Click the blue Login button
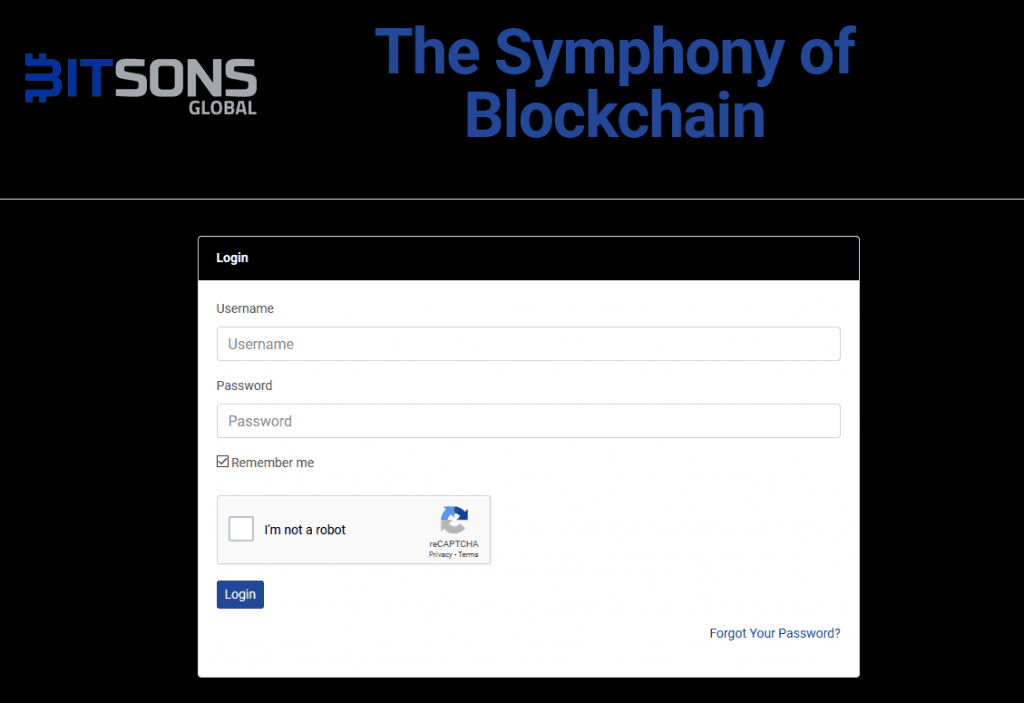Viewport: 1024px width, 703px height. click(x=240, y=595)
